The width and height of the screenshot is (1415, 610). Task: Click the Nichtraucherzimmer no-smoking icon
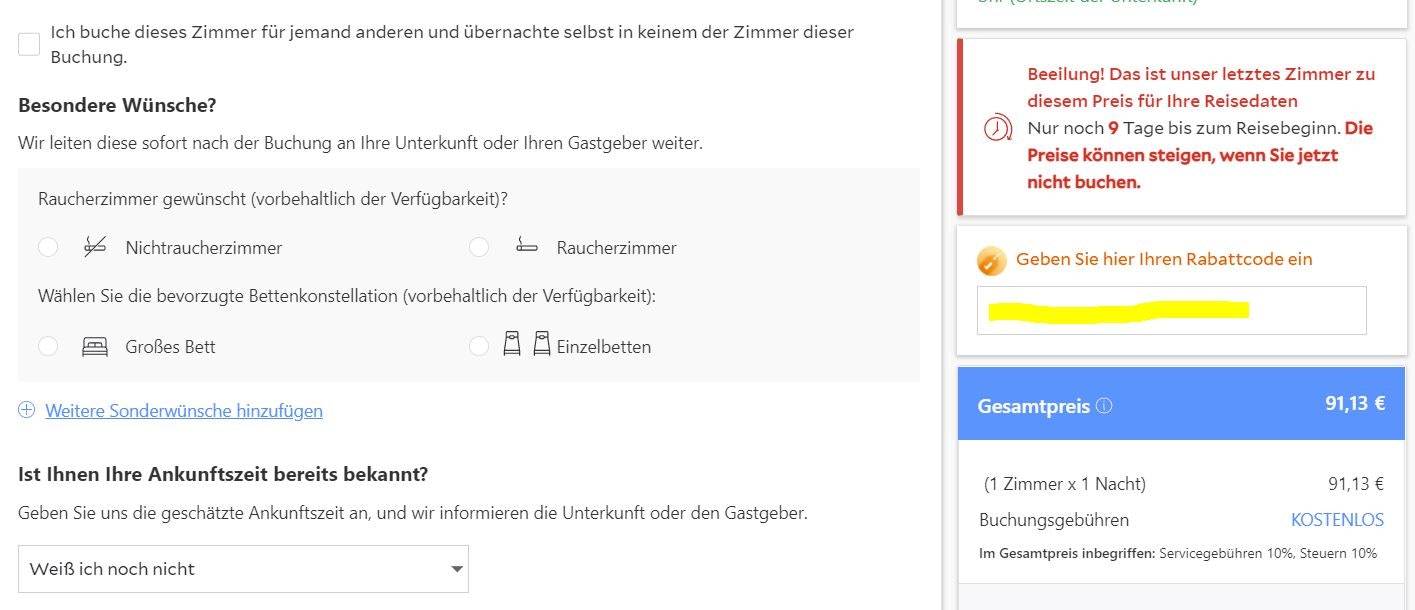click(x=95, y=246)
